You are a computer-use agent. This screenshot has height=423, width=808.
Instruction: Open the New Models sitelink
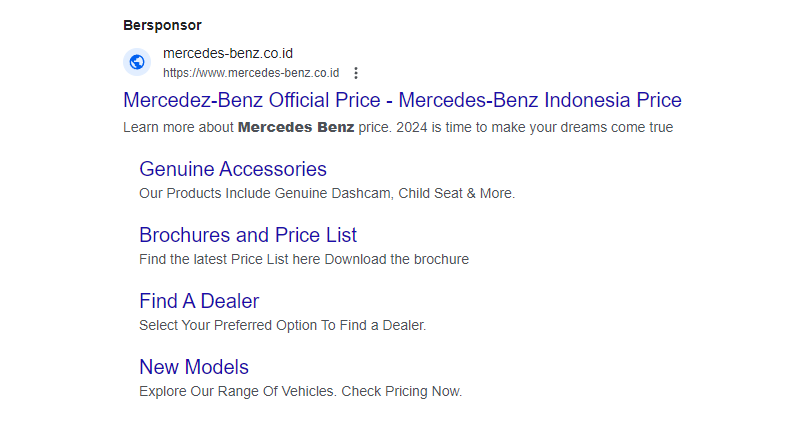194,367
